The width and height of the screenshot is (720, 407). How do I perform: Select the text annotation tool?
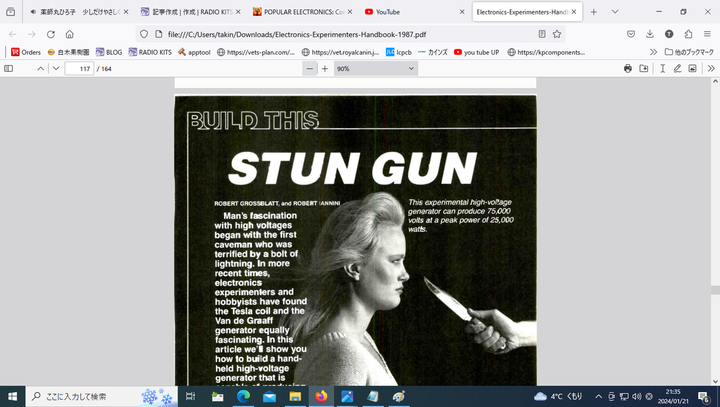663,68
